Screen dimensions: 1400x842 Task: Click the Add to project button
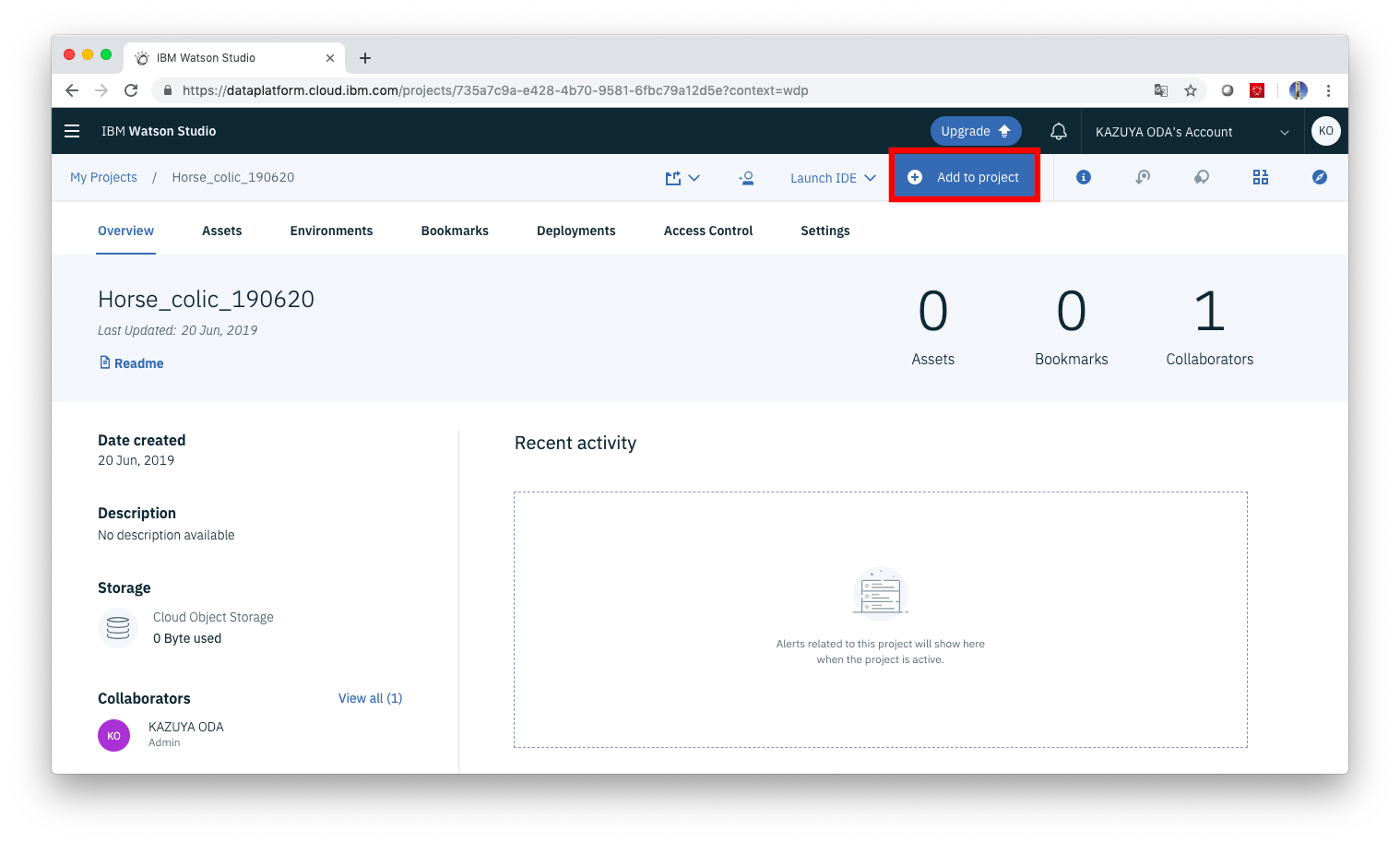click(964, 176)
